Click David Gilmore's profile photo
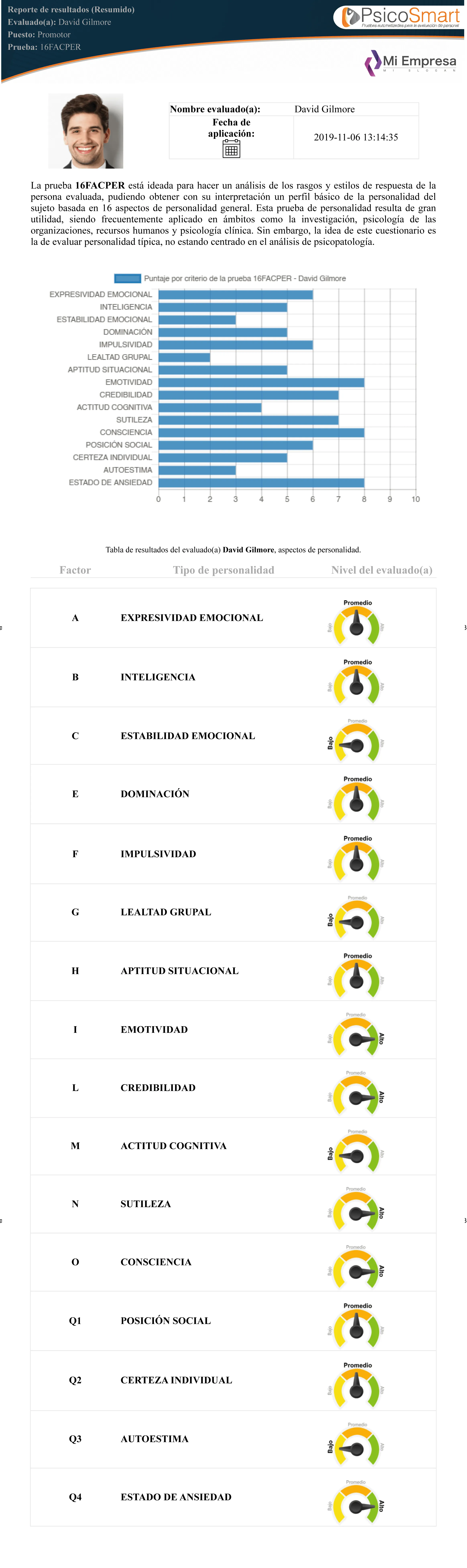 86,131
